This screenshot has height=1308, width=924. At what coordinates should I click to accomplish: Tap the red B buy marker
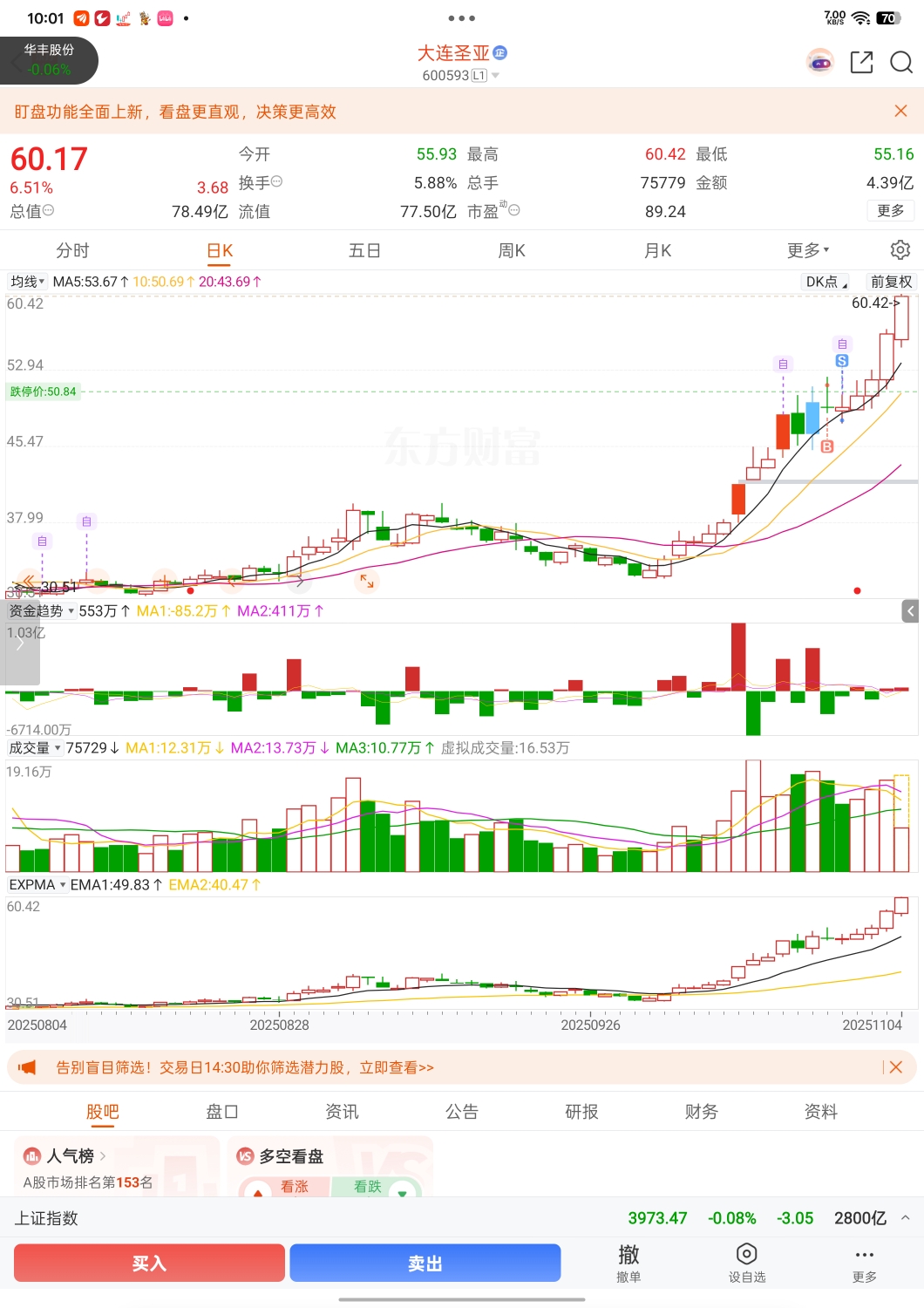827,446
